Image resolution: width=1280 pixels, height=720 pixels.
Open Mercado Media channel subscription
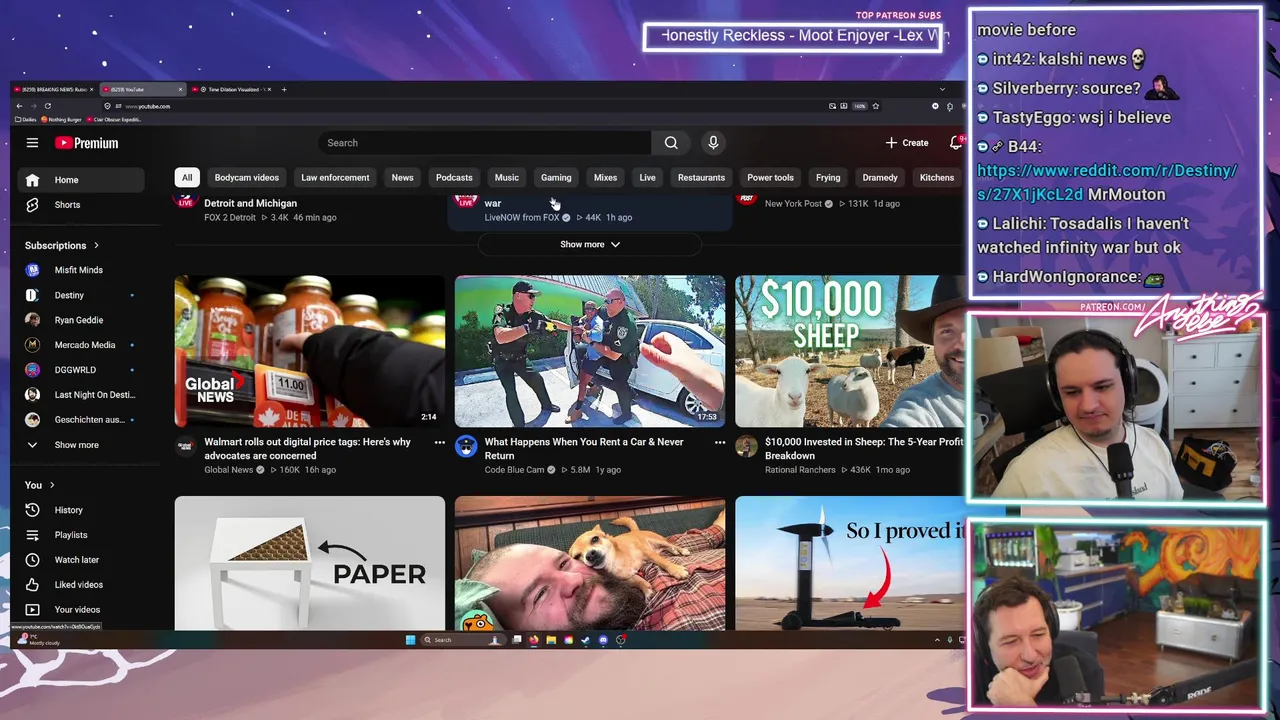click(x=82, y=345)
